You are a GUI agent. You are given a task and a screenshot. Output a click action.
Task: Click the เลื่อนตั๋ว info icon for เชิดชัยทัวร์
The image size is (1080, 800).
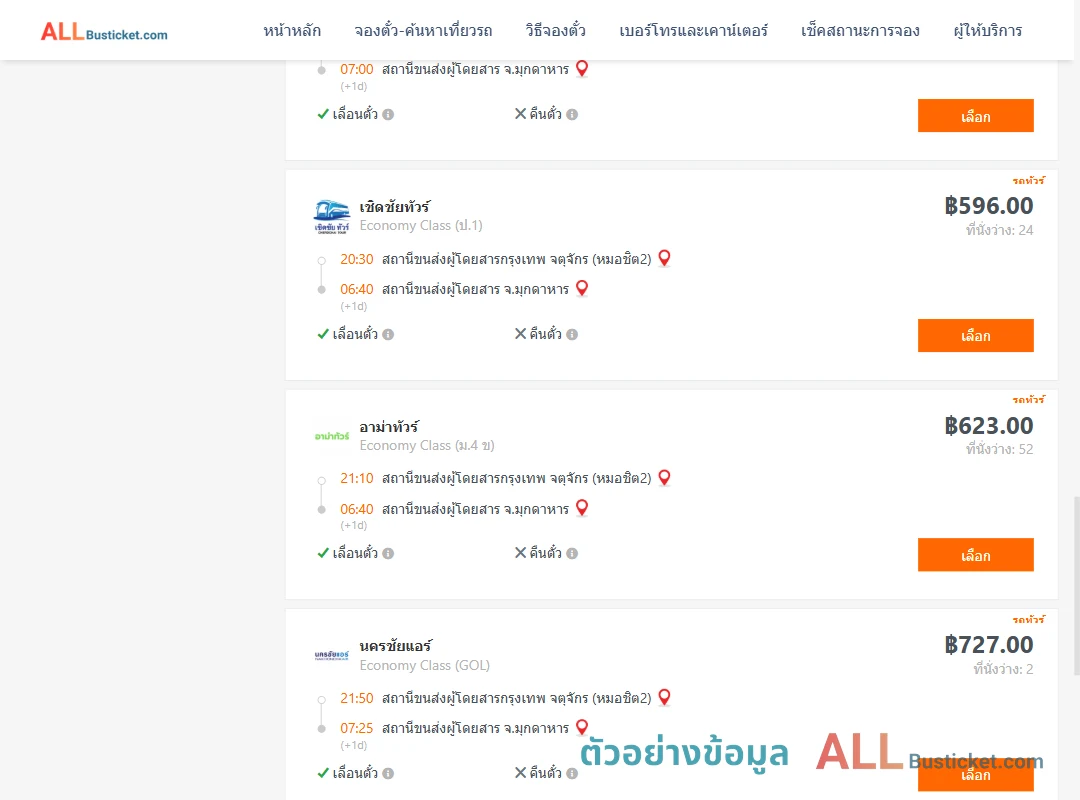click(388, 334)
